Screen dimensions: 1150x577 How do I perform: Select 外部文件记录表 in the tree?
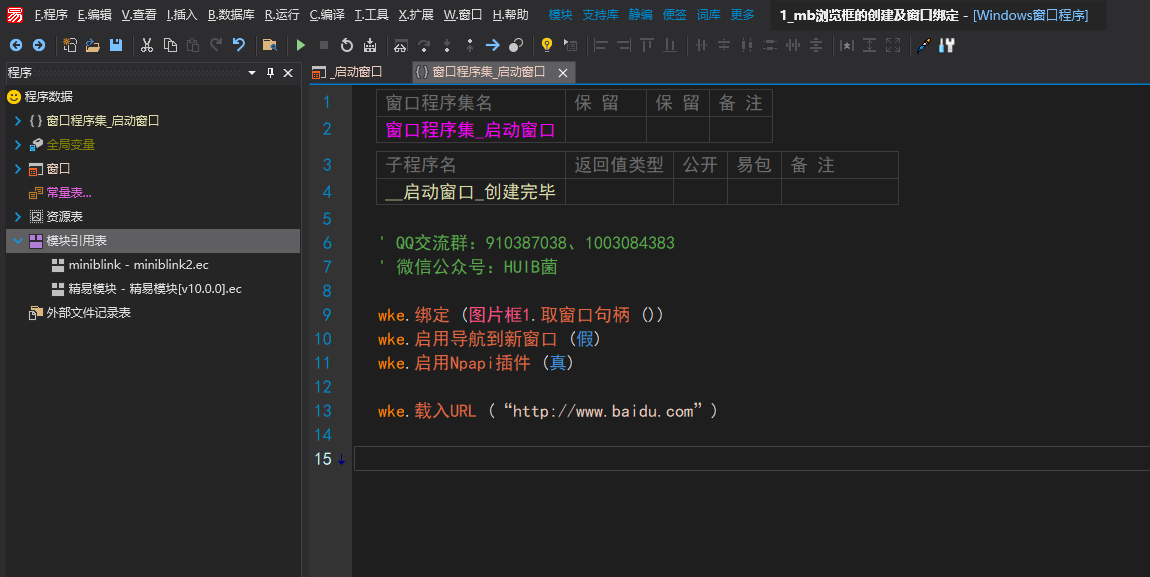pos(88,313)
